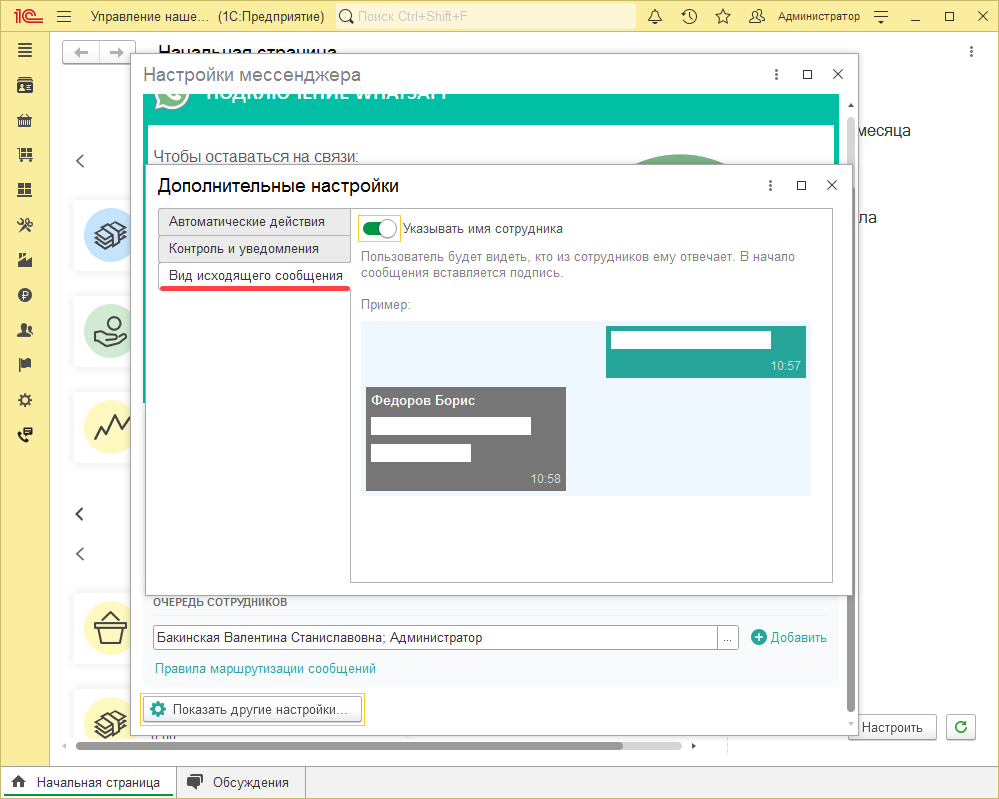Toggle the 'Указывать имя сотрудника' switch
This screenshot has width=999, height=799.
click(379, 229)
